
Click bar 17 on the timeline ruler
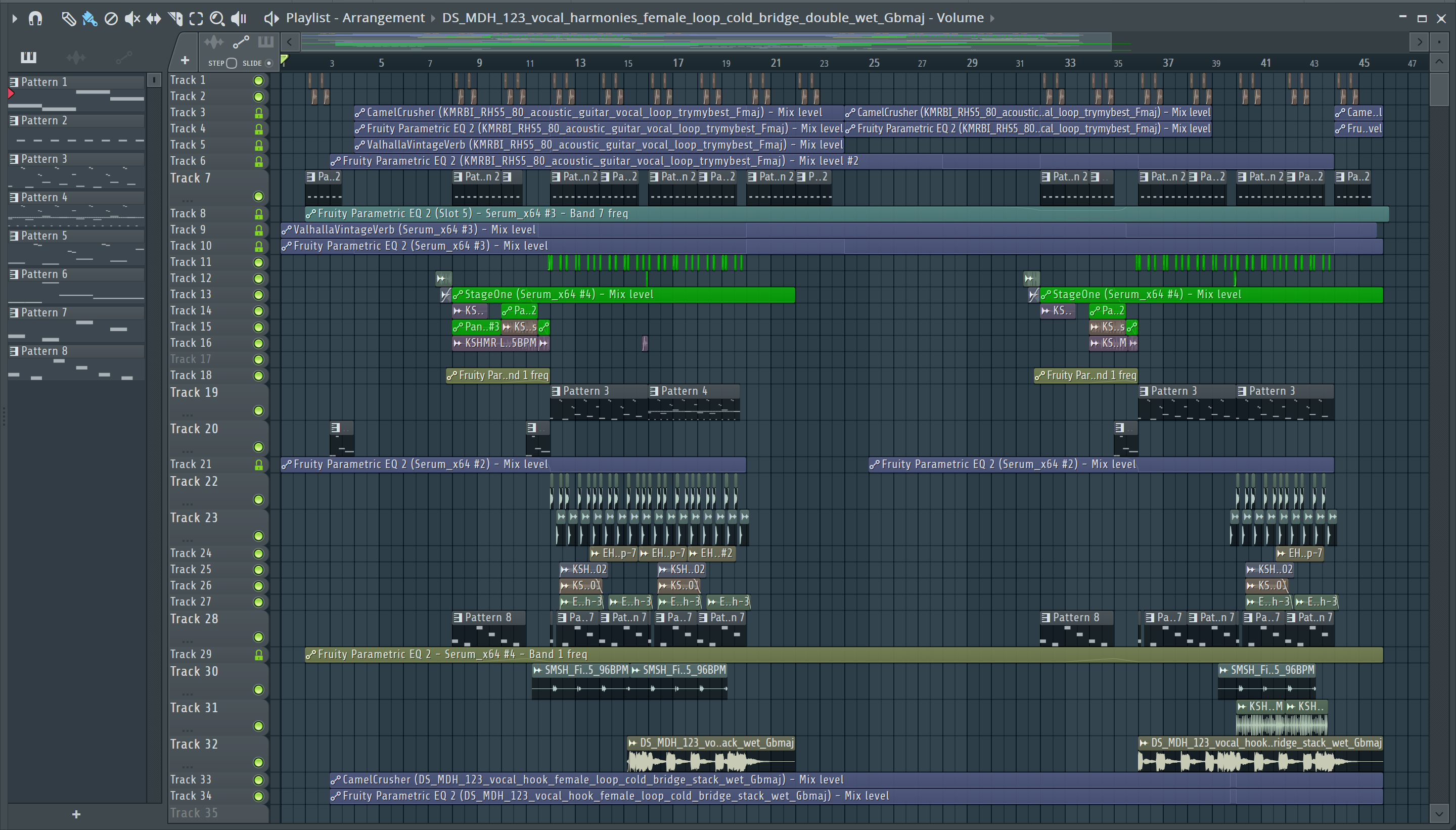pos(678,63)
